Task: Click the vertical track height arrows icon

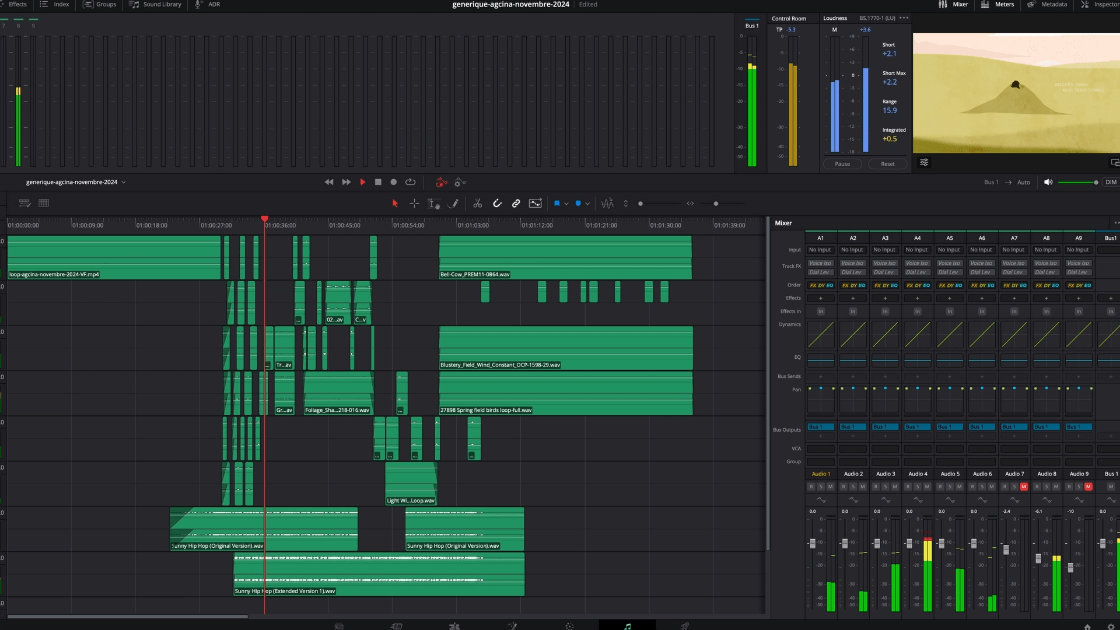Action: click(x=626, y=204)
